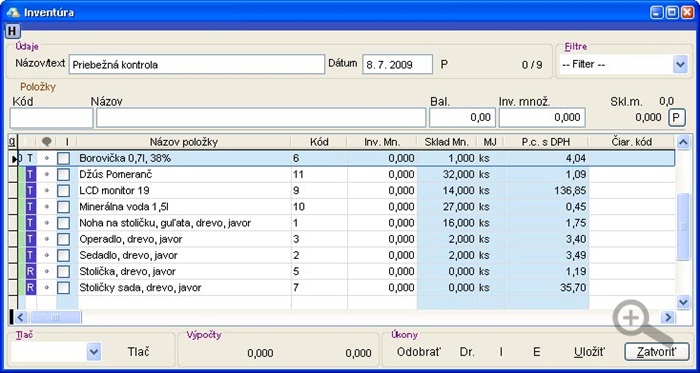Click the grid scroll left arrow
The width and height of the screenshot is (700, 373).
point(21,318)
